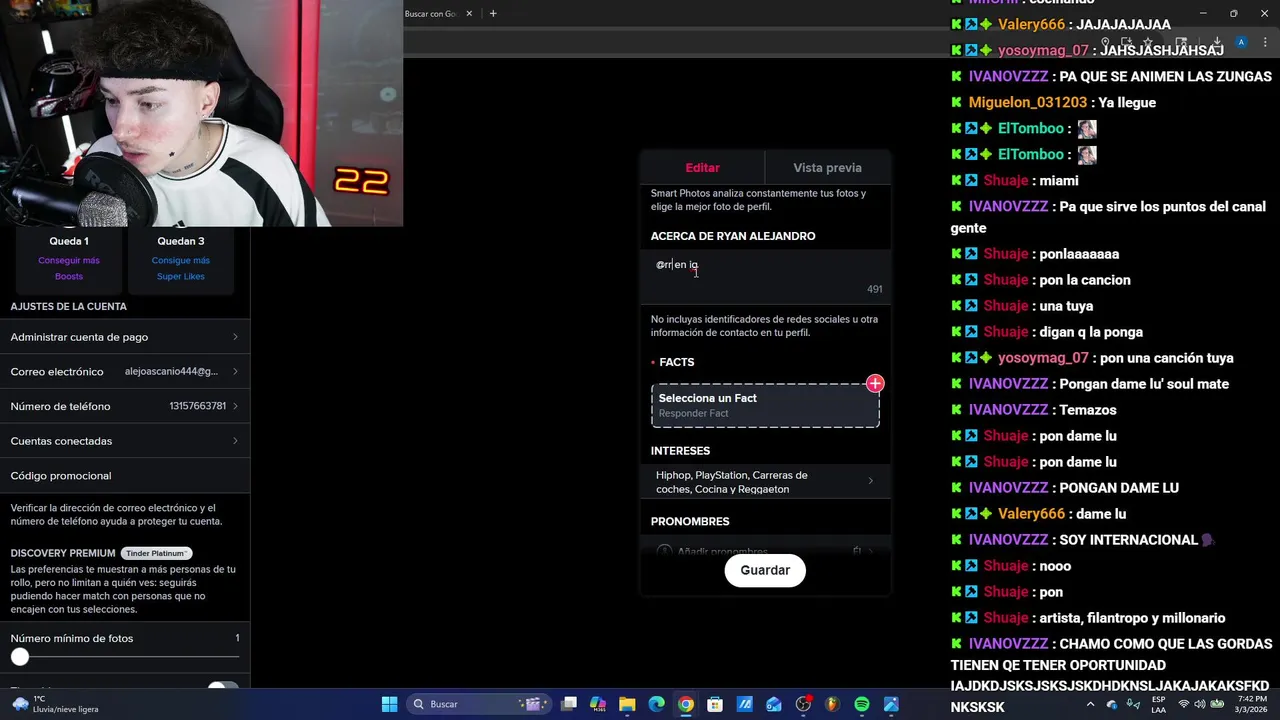Image resolution: width=1280 pixels, height=720 pixels.
Task: Close the 'Buscar con Google' browser tab
Action: click(x=469, y=14)
